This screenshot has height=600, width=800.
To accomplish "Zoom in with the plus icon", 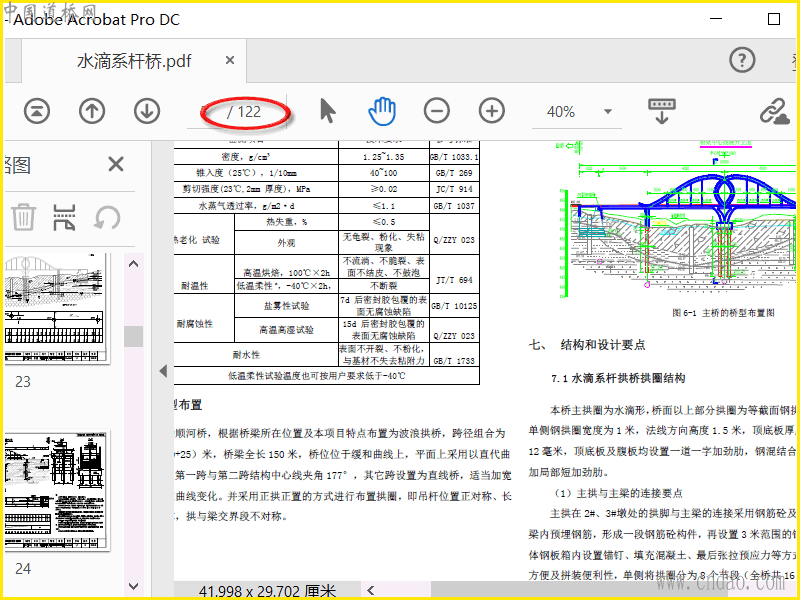I will click(492, 111).
